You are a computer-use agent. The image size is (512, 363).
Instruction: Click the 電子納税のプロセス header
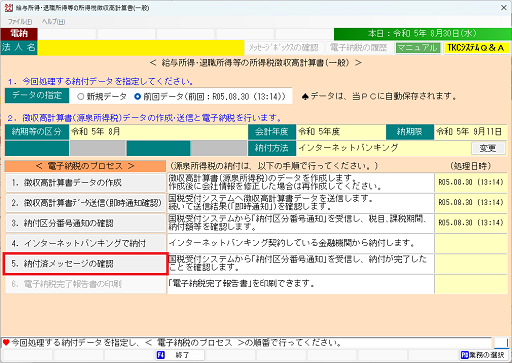click(85, 166)
